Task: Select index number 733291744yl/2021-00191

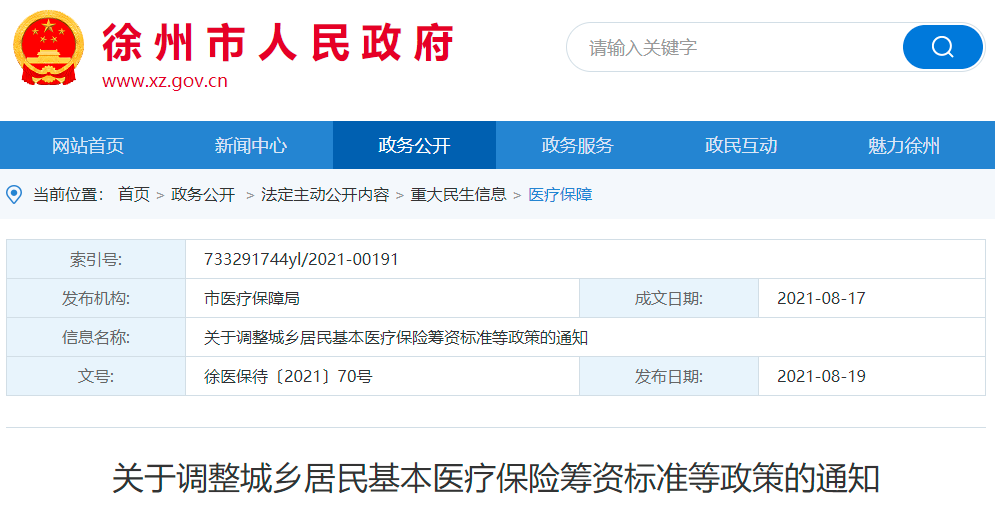Action: click(301, 259)
